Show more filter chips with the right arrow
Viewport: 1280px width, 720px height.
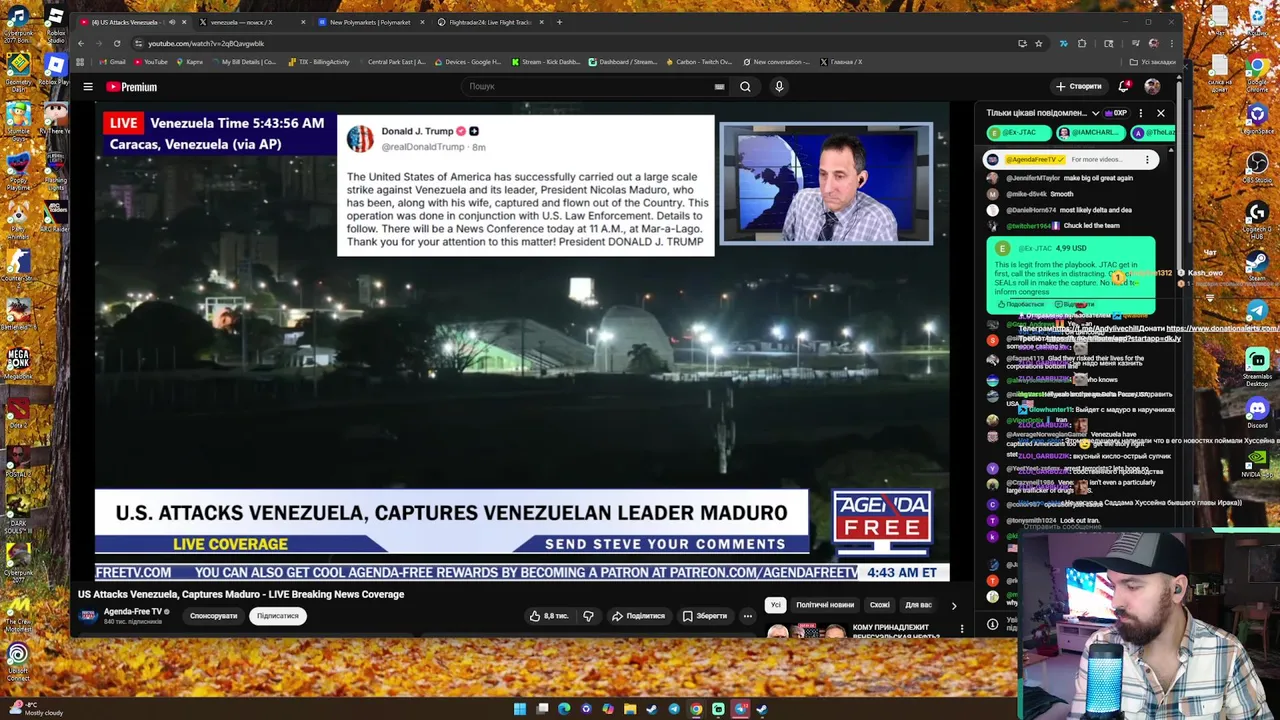point(953,605)
